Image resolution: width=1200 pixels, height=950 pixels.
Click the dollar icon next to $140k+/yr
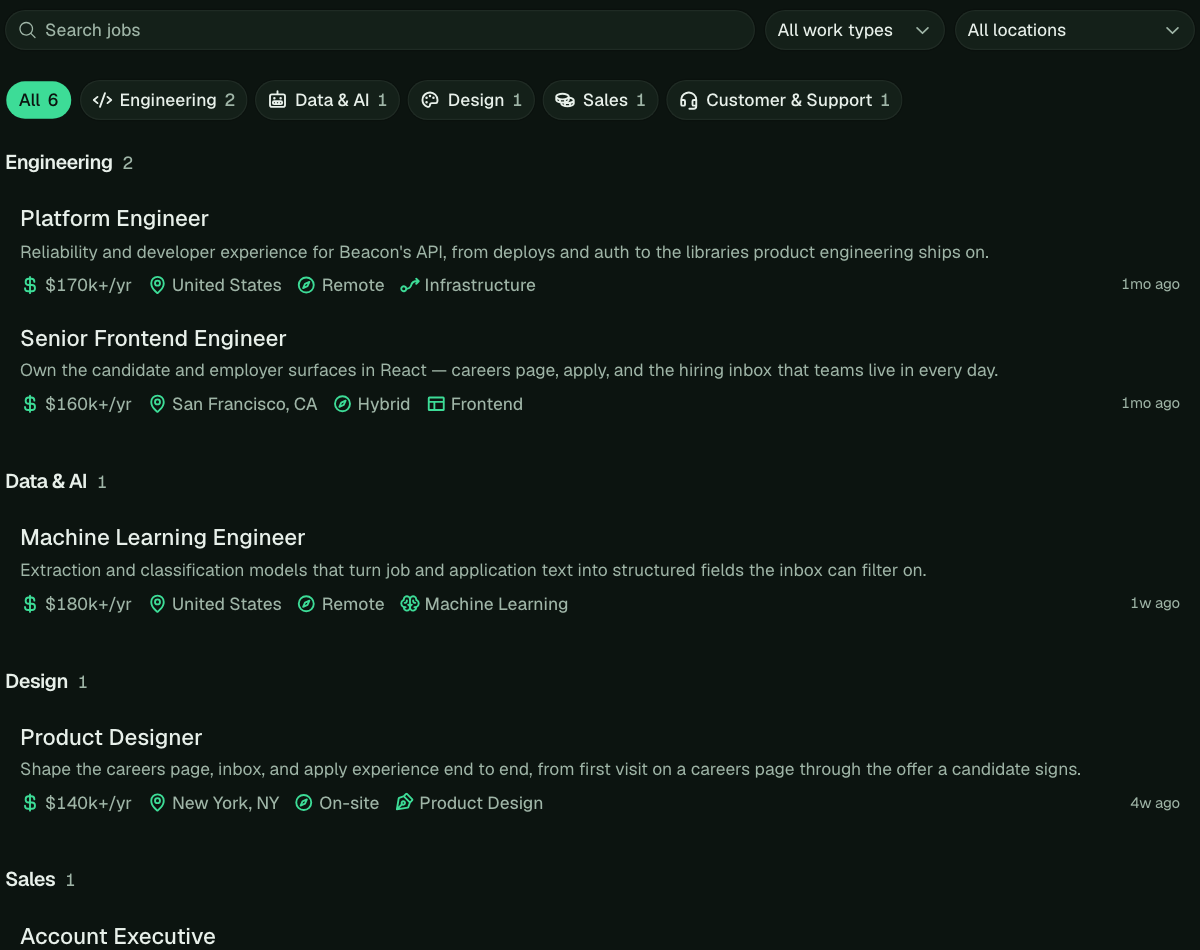coord(30,803)
